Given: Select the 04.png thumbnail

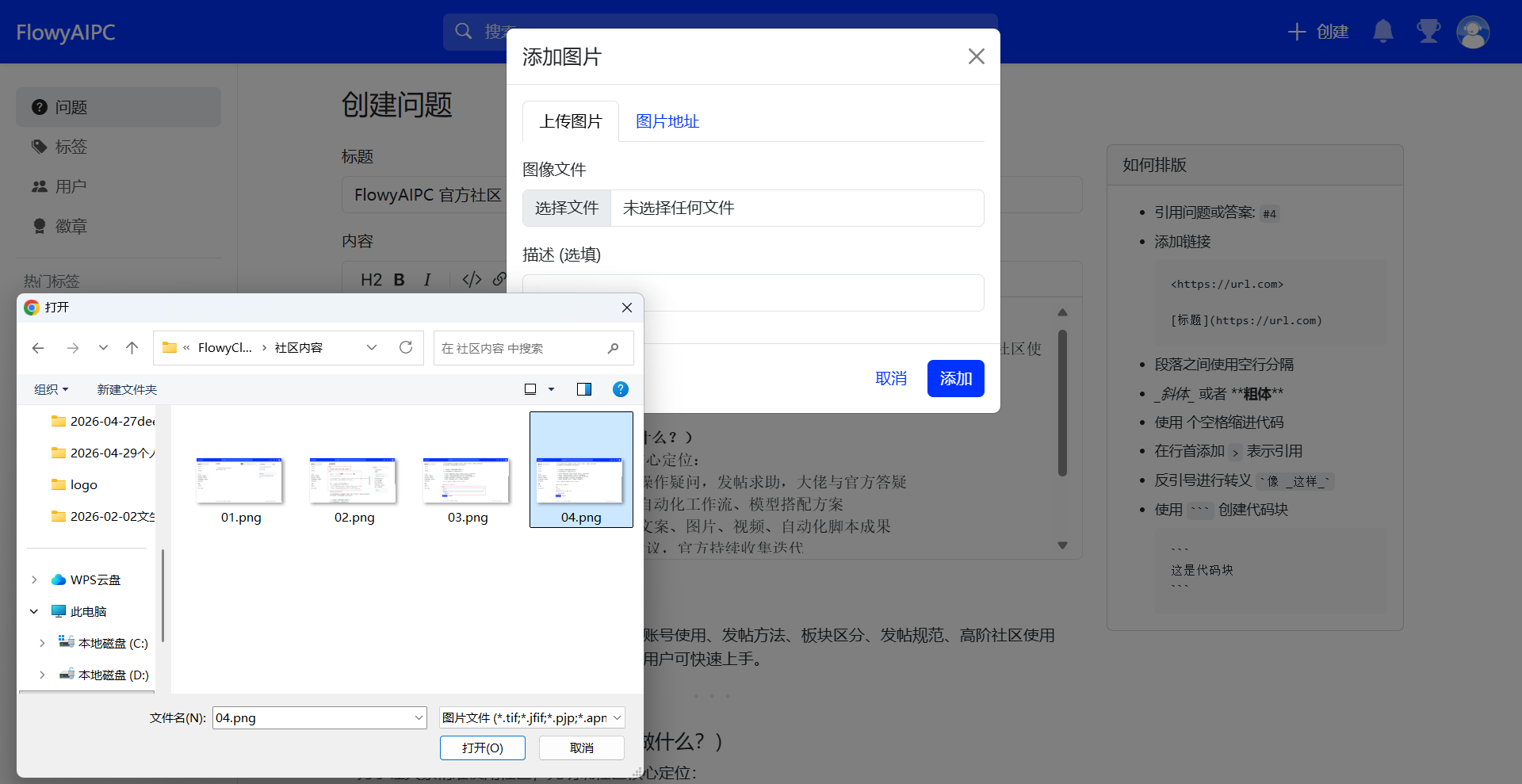Looking at the screenshot, I should [581, 469].
